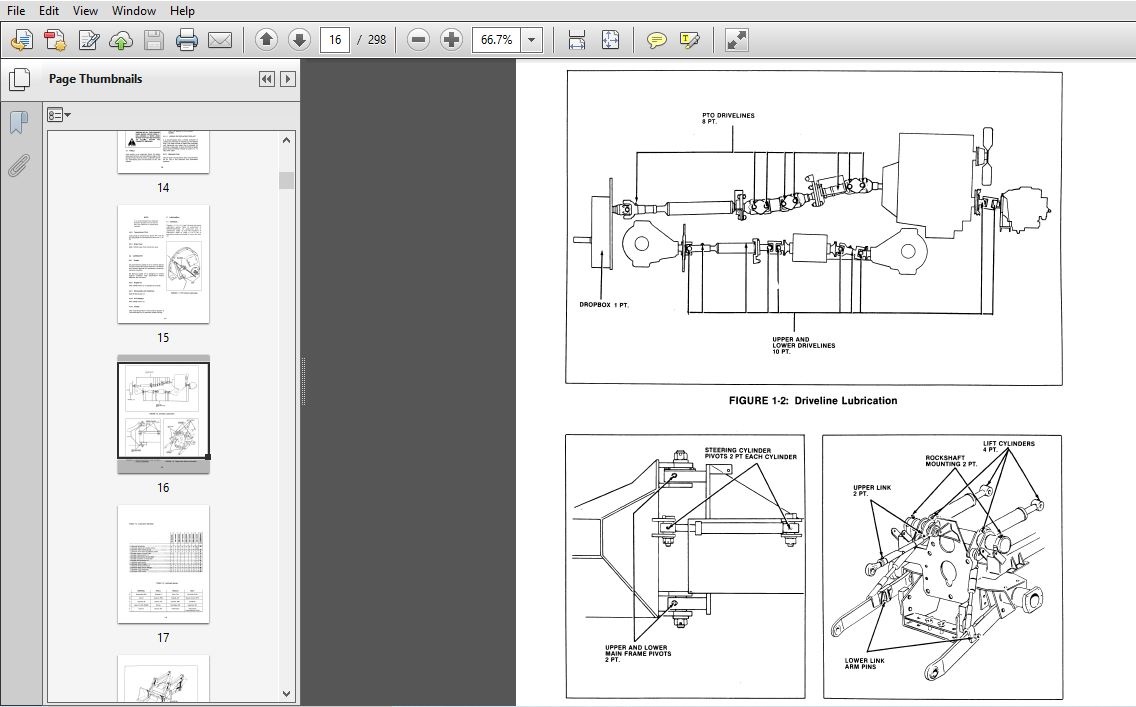Screen dimensions: 1136x707
Task: Click the "Page Thumbnails" panel title
Action: (95, 79)
